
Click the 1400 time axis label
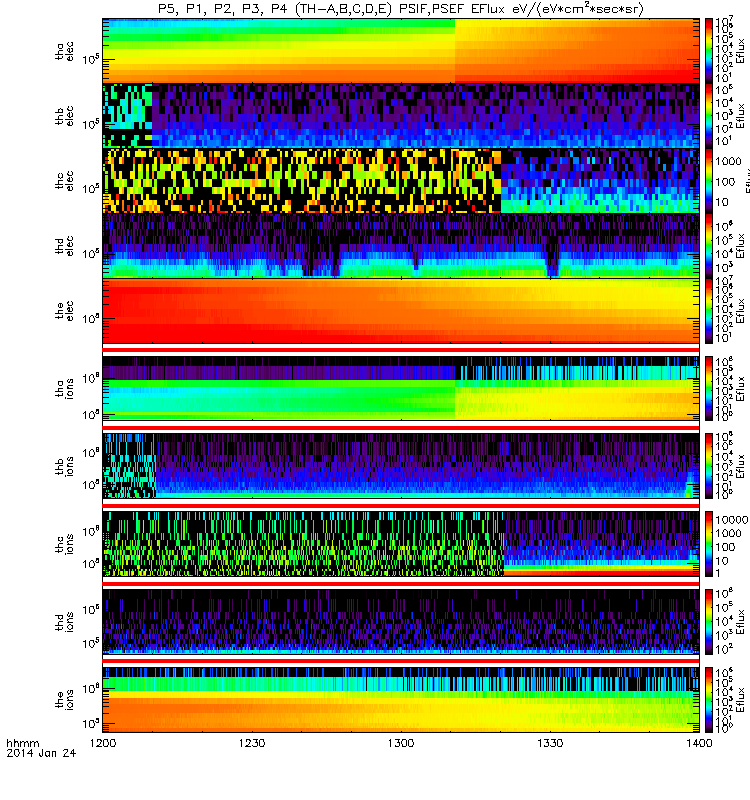[x=699, y=743]
